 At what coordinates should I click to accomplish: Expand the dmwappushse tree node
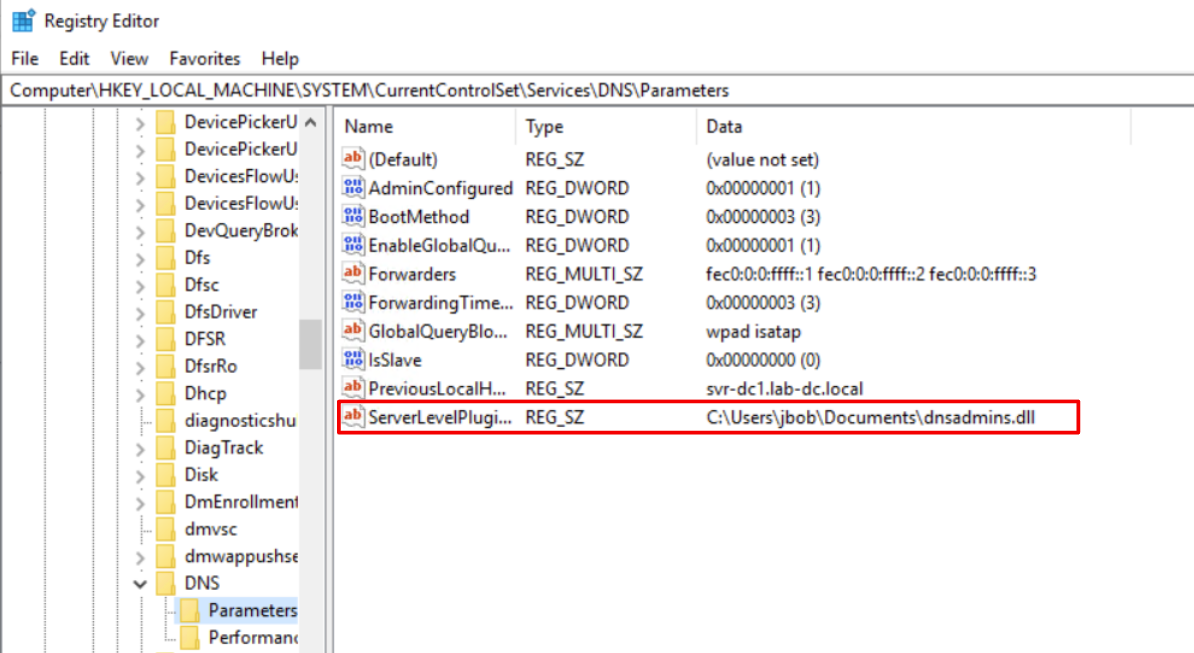(x=140, y=557)
